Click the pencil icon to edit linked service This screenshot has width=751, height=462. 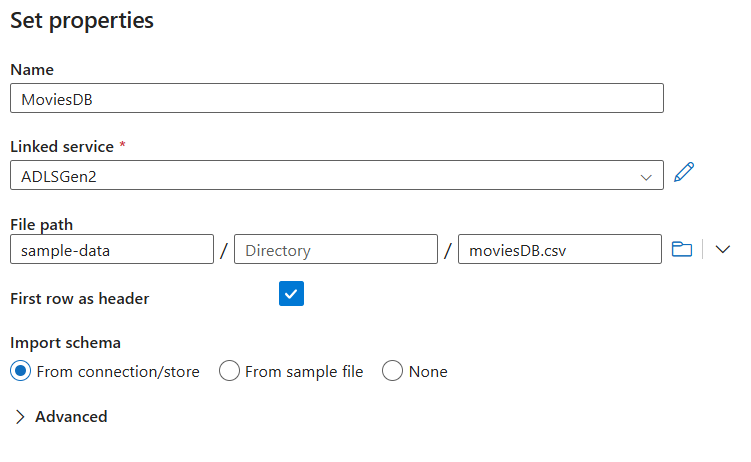684,172
